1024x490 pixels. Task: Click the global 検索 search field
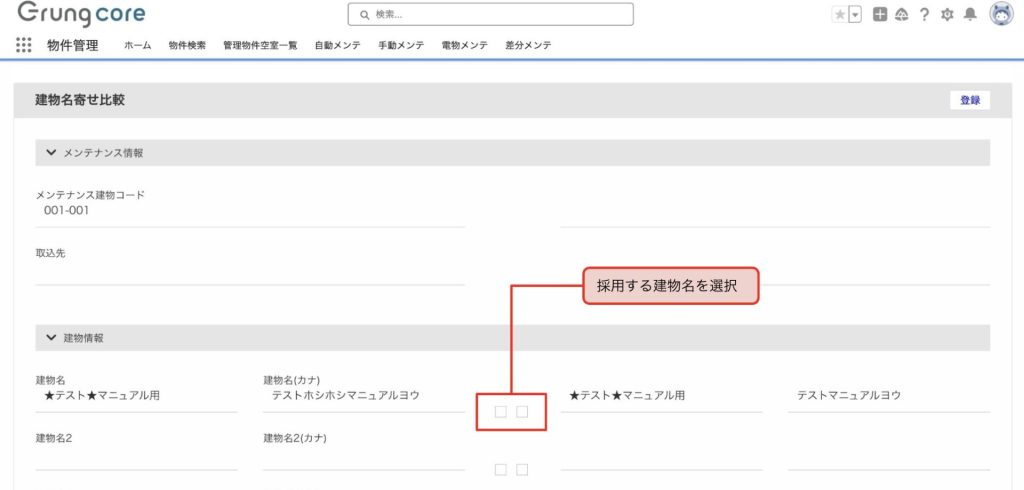pos(490,14)
